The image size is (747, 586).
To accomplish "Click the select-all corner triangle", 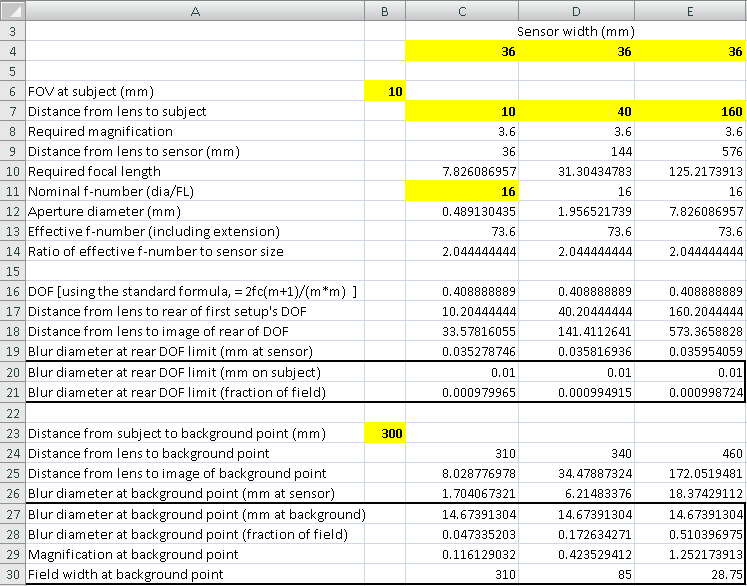I will [x=13, y=11].
